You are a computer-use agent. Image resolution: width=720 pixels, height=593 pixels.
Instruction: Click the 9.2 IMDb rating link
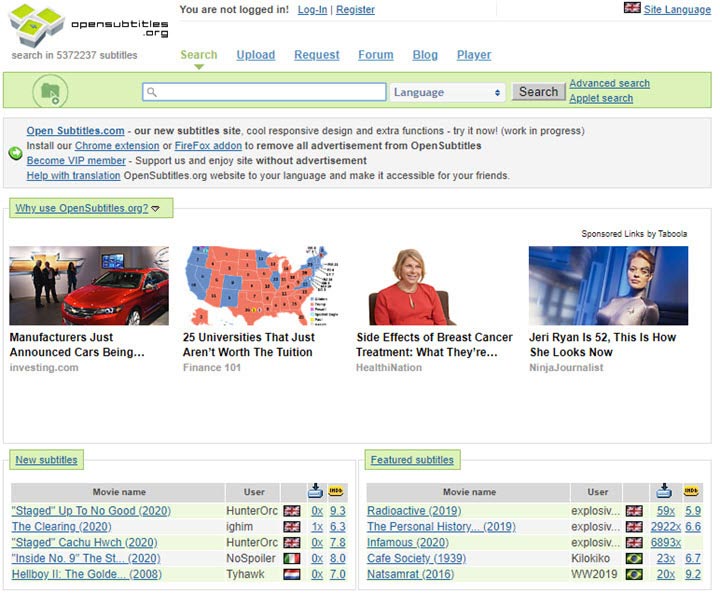coord(693,574)
